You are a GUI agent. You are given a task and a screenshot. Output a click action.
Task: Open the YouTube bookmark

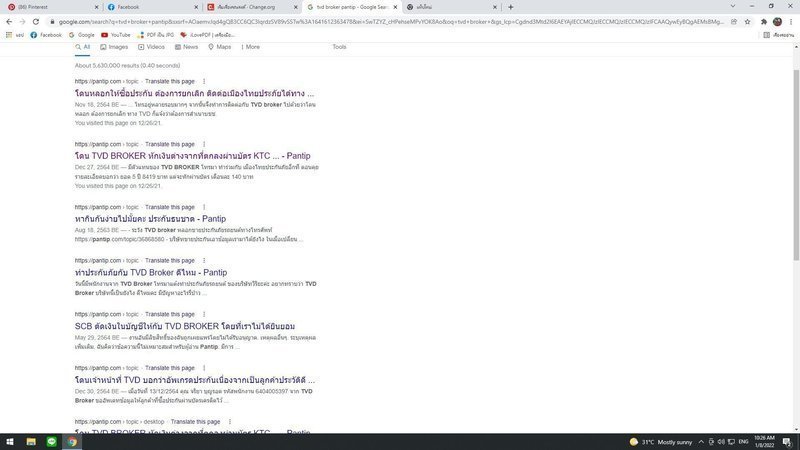pyautogui.click(x=115, y=34)
